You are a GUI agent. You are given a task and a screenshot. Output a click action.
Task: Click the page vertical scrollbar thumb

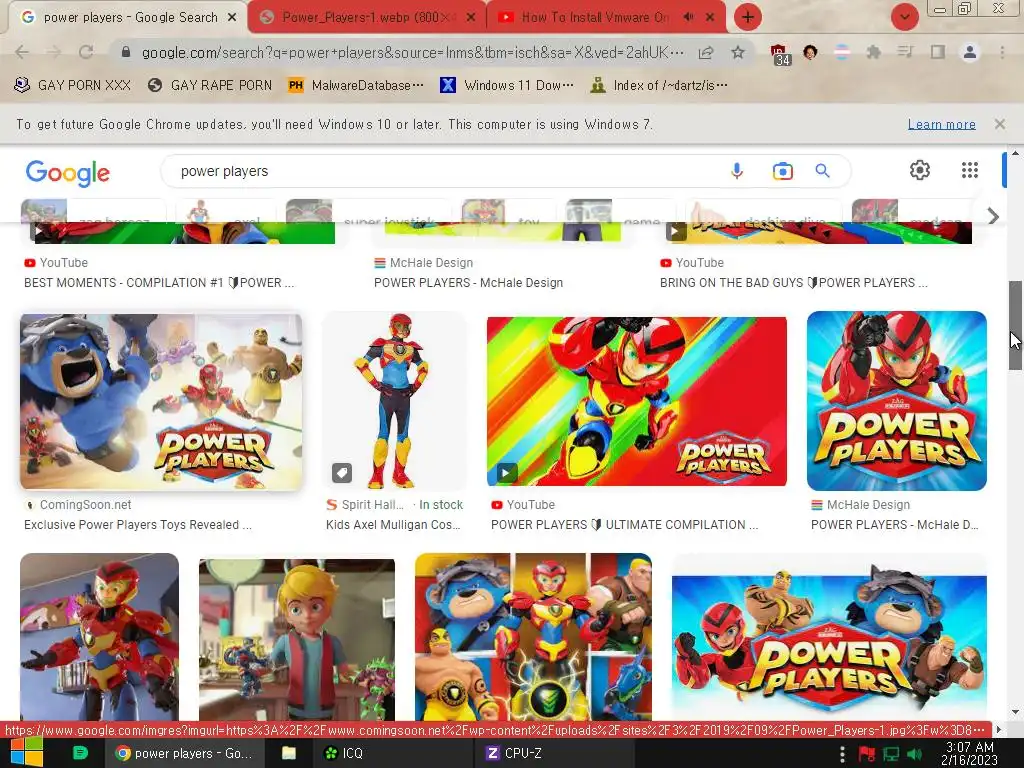(1015, 325)
